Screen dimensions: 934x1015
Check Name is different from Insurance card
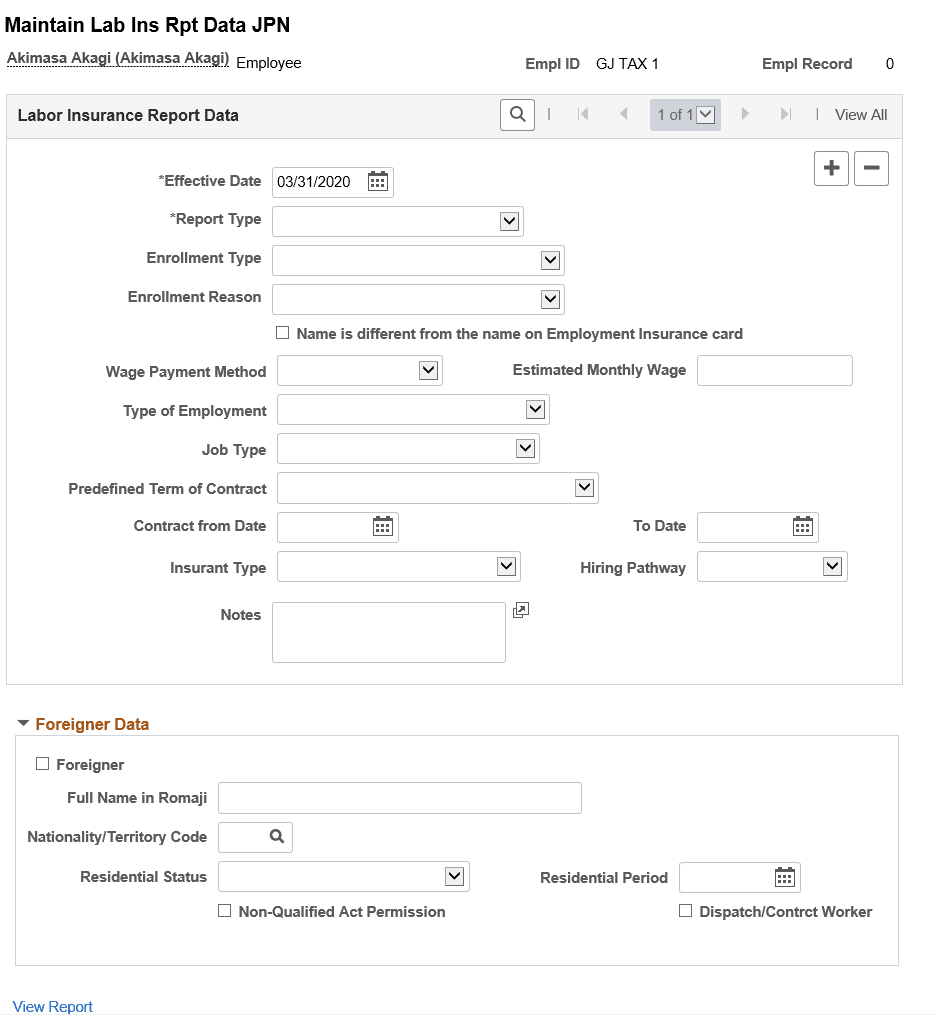[x=282, y=333]
